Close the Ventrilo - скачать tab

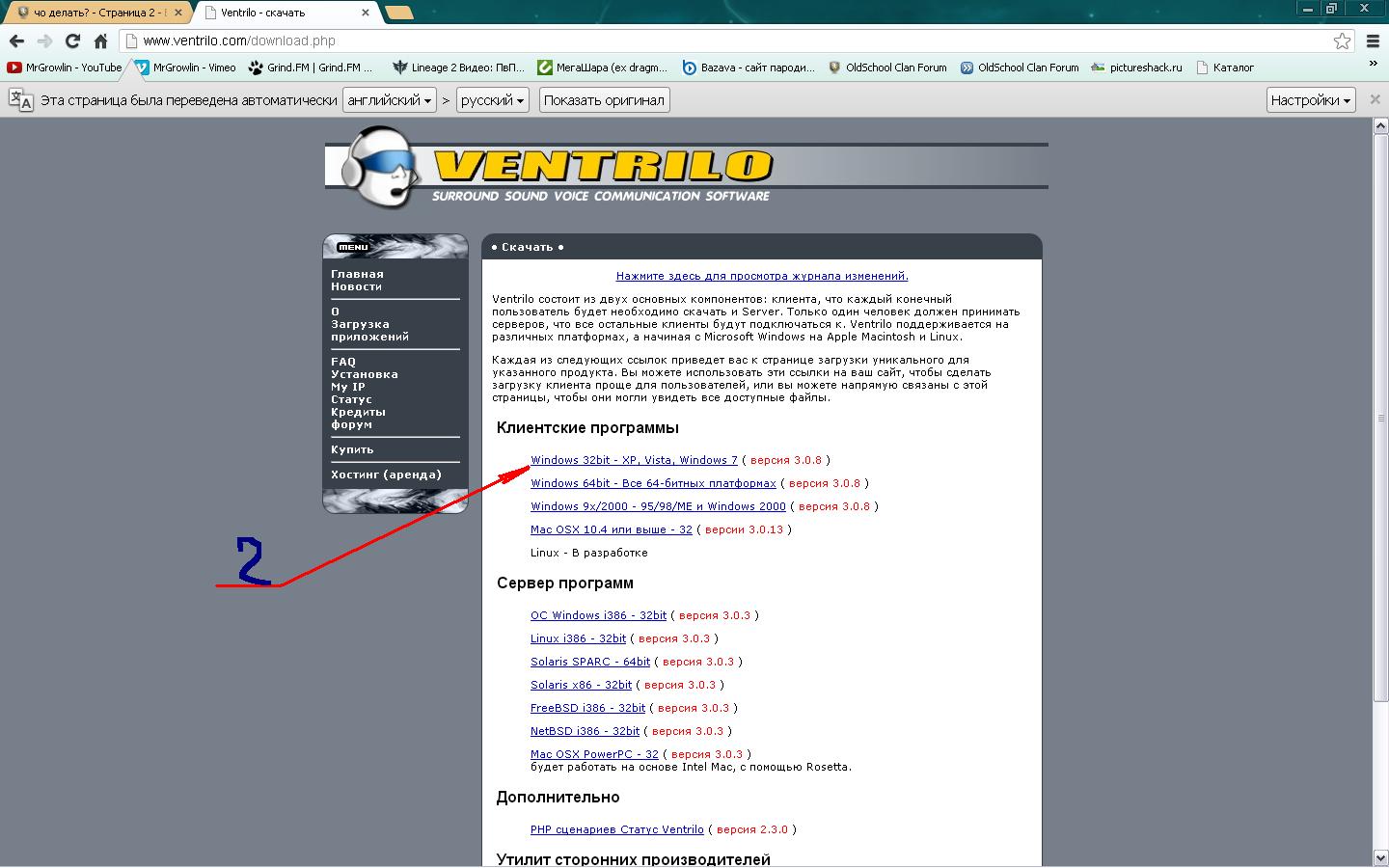tap(366, 13)
